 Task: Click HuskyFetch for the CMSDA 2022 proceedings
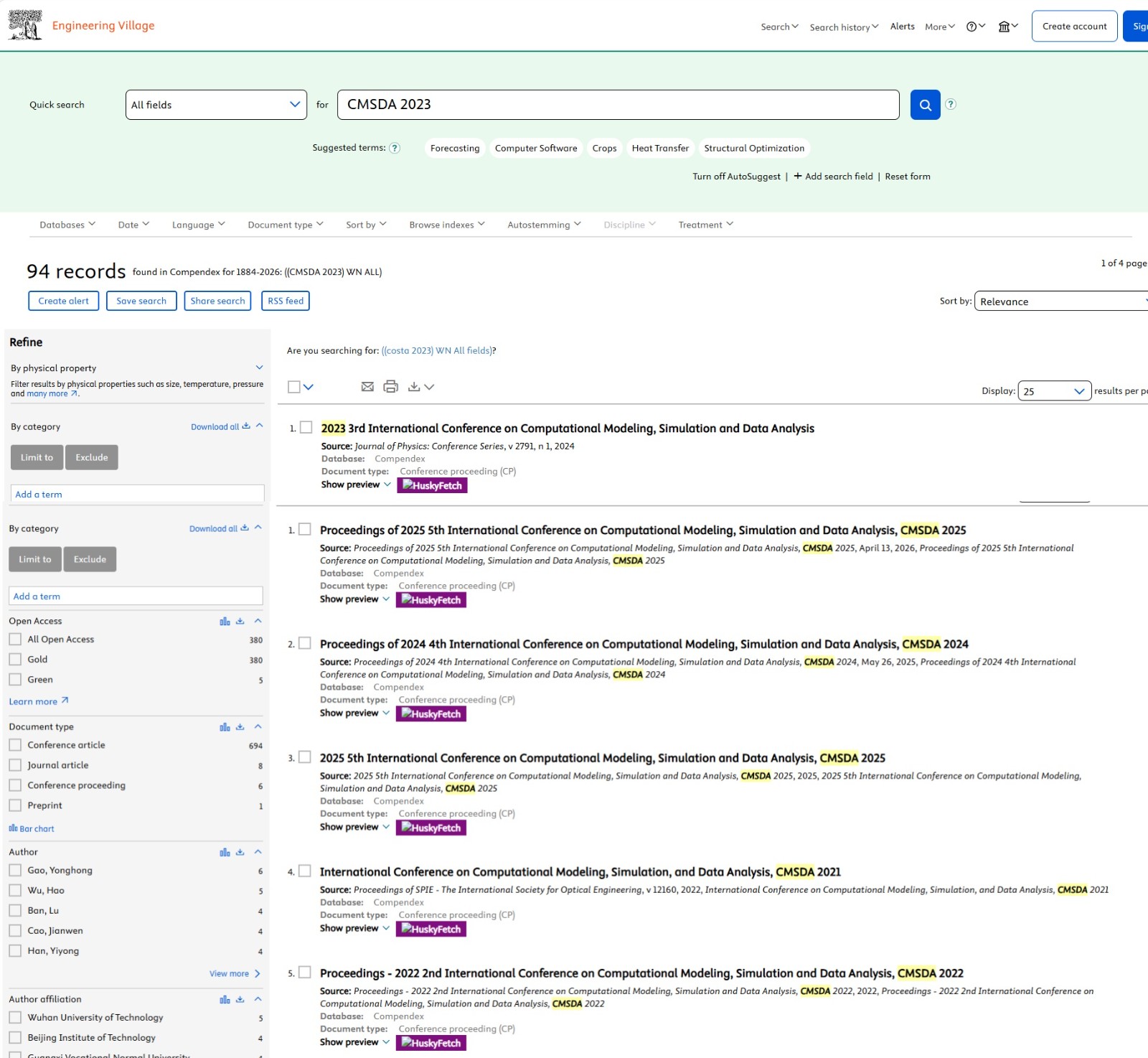[x=430, y=1043]
